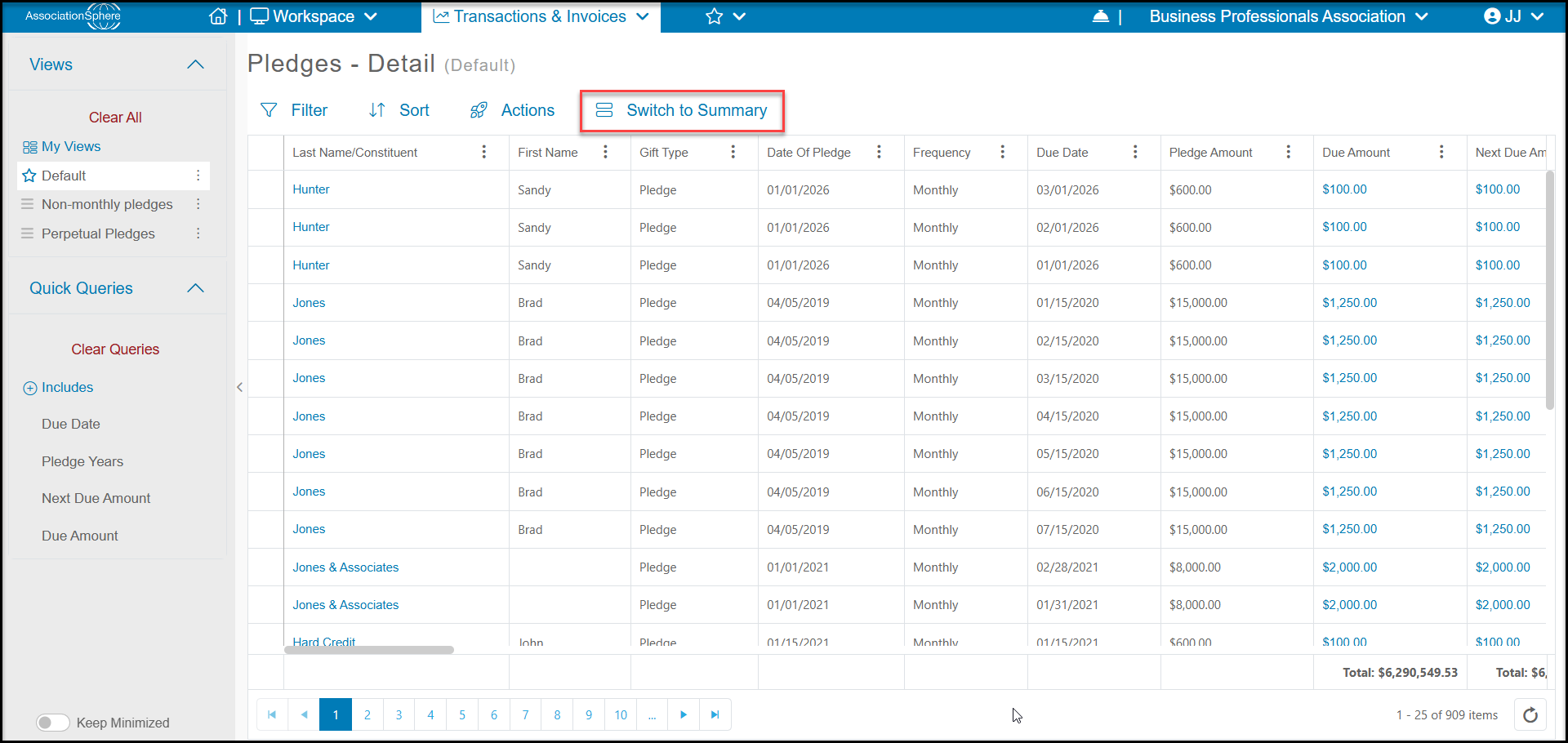Click Switch to Summary button
This screenshot has width=1568, height=743.
click(682, 110)
